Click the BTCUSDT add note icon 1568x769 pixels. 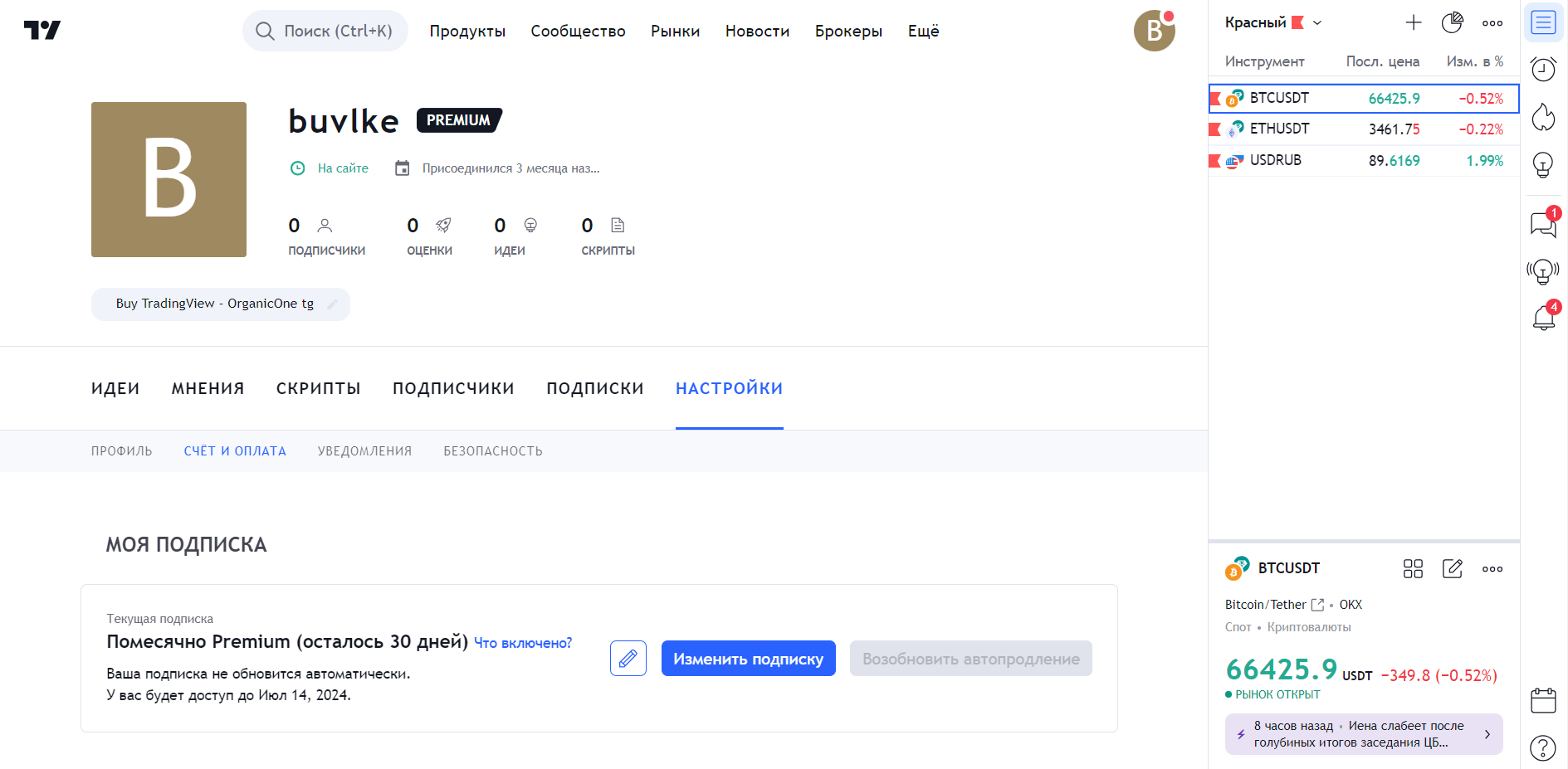pos(1453,568)
